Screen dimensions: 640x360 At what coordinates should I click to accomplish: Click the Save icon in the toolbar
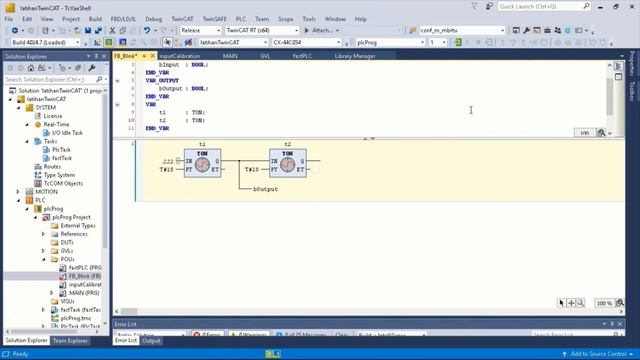coord(88,31)
